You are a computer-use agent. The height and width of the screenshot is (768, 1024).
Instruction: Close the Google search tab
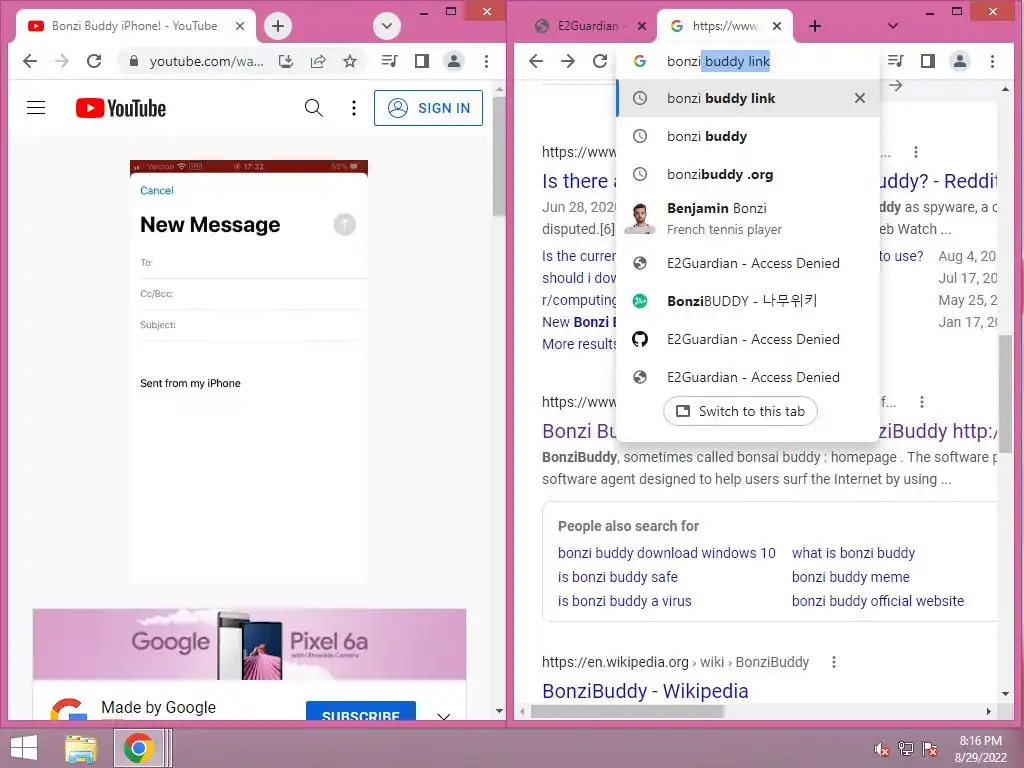(x=776, y=26)
